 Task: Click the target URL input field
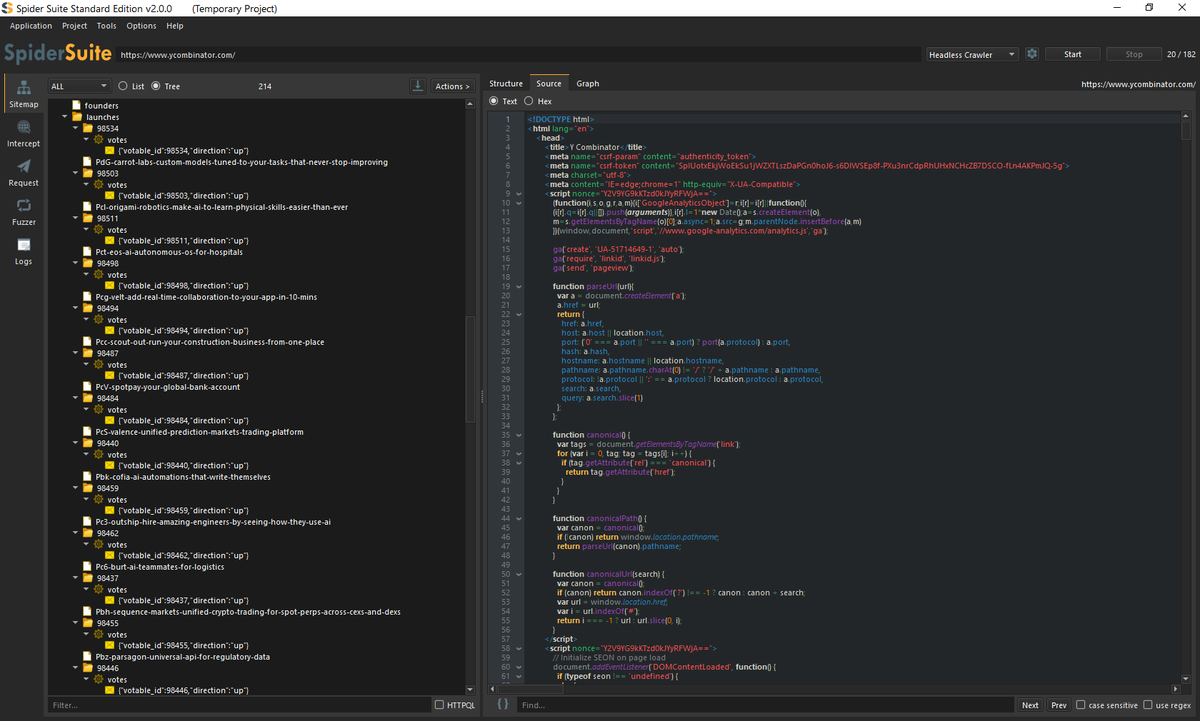(x=518, y=55)
